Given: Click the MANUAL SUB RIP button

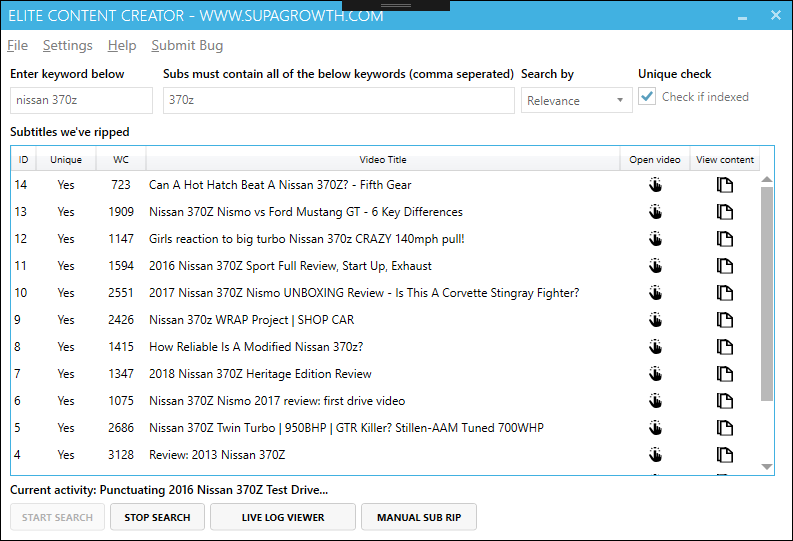Looking at the screenshot, I should pos(419,517).
